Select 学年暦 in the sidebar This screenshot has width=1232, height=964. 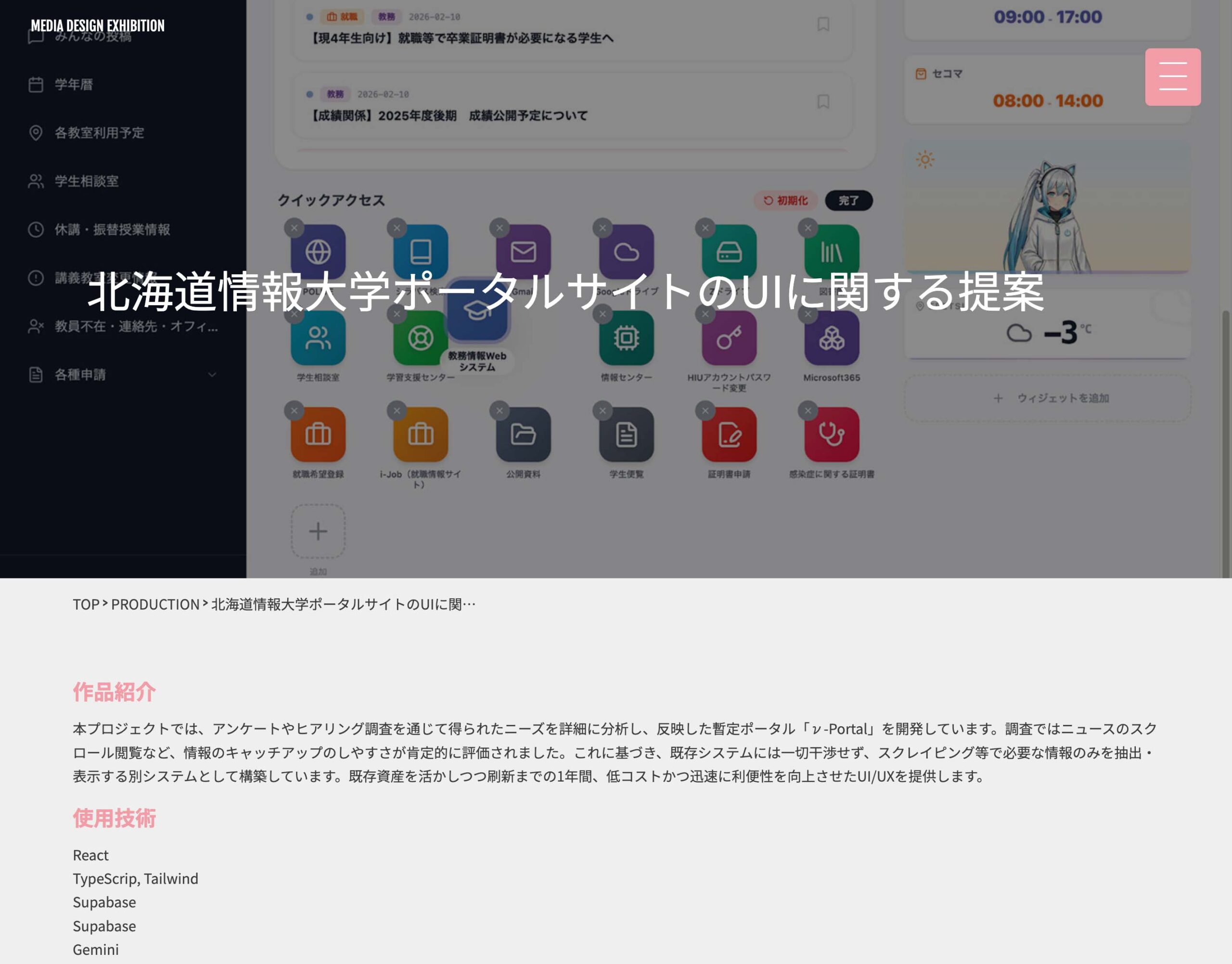[73, 85]
